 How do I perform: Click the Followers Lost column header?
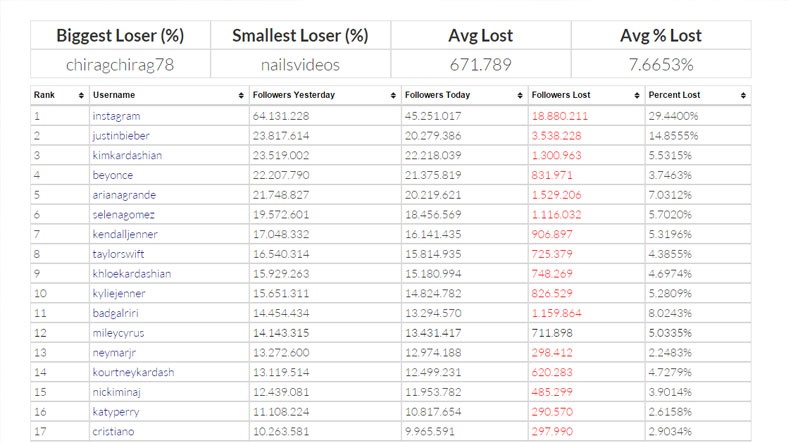[561, 95]
